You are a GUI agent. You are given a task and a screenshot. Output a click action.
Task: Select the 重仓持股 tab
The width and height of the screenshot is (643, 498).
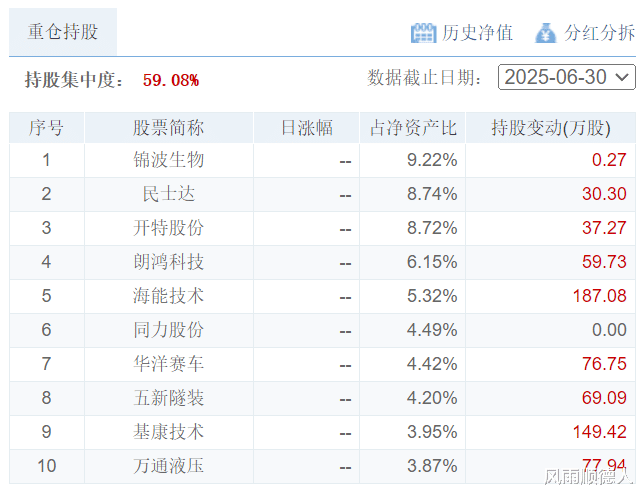(x=63, y=32)
